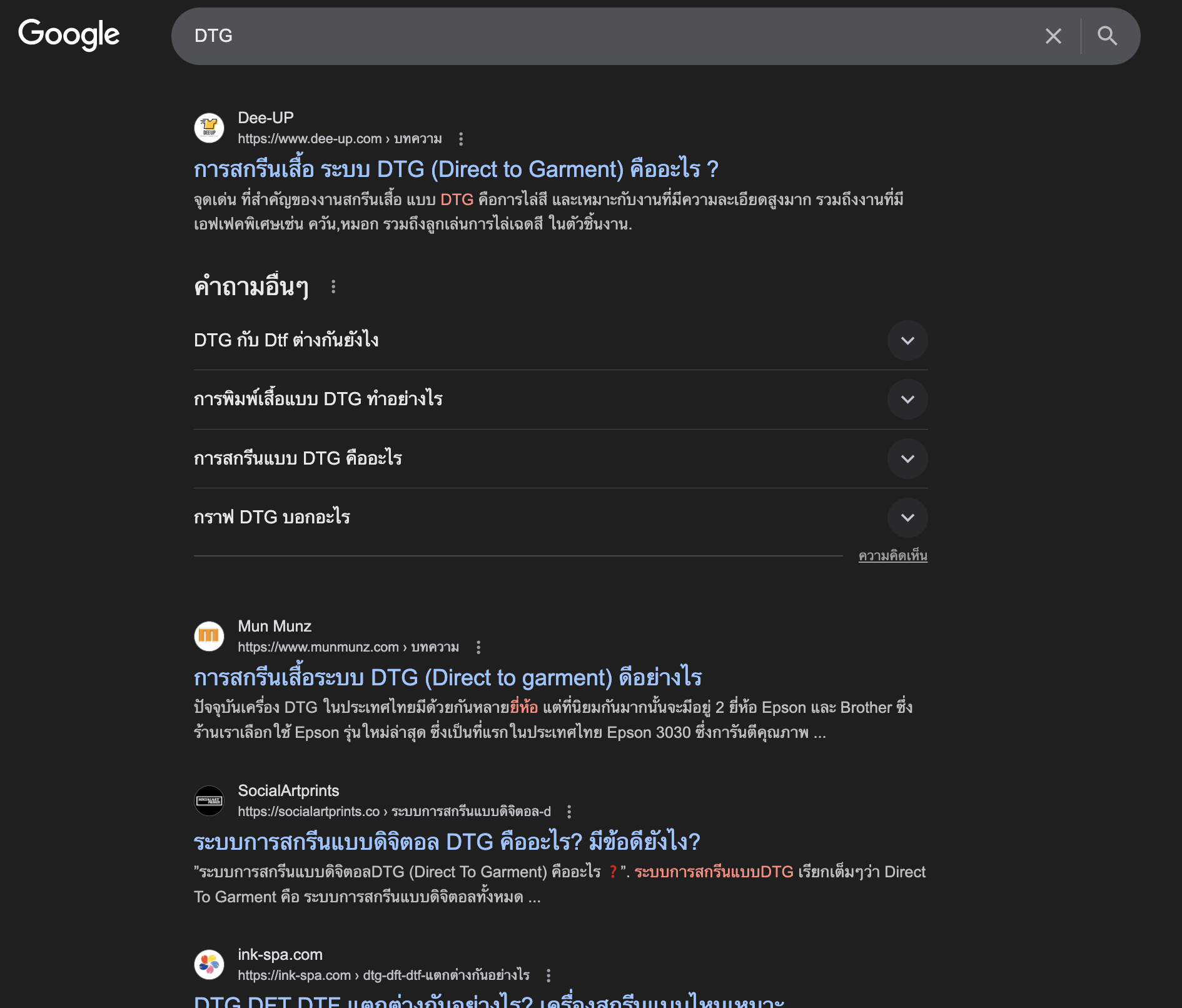Screen dimensions: 1182x1008
Task: Click the magnifying glass search icon
Action: [1107, 36]
